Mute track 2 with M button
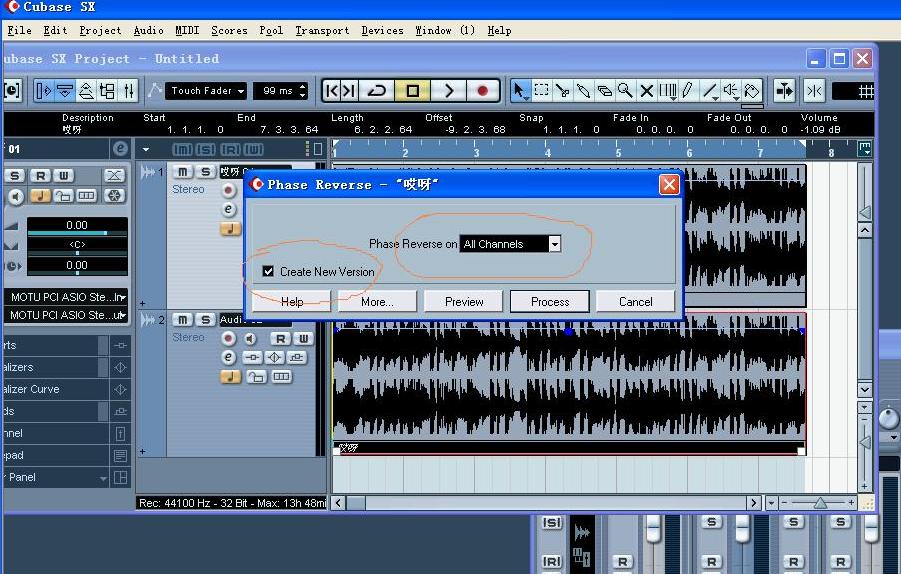The height and width of the screenshot is (574, 901). coord(183,320)
